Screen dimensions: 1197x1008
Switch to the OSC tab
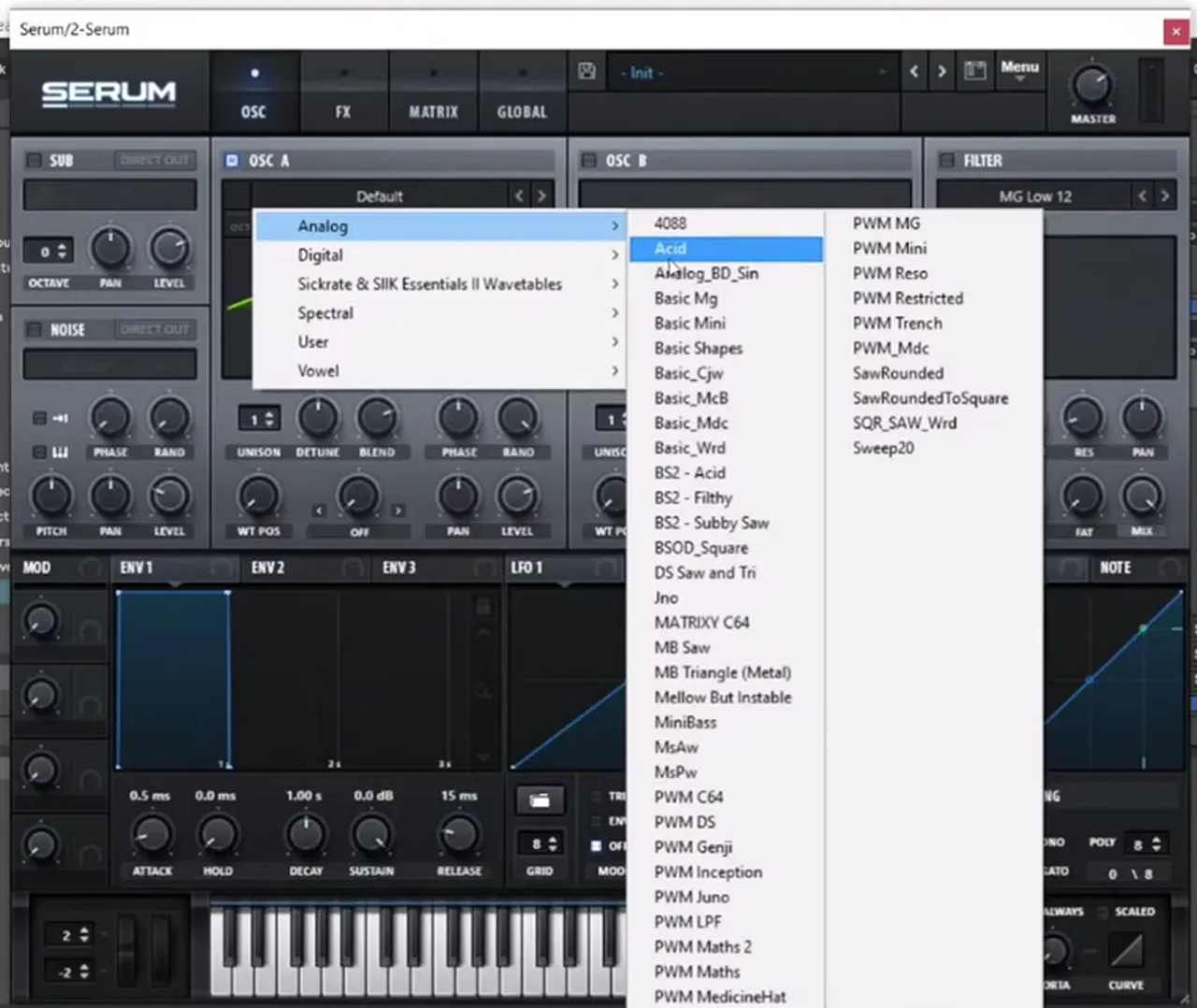point(254,94)
